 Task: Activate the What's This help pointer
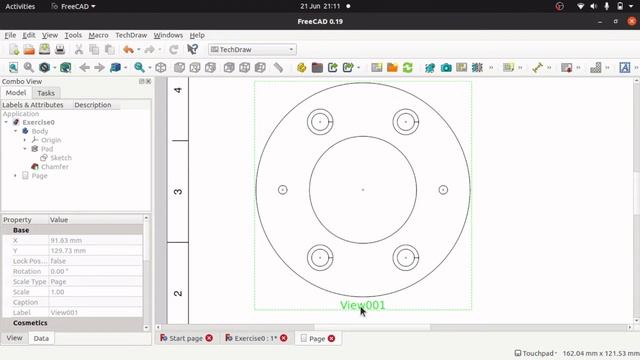(x=192, y=50)
